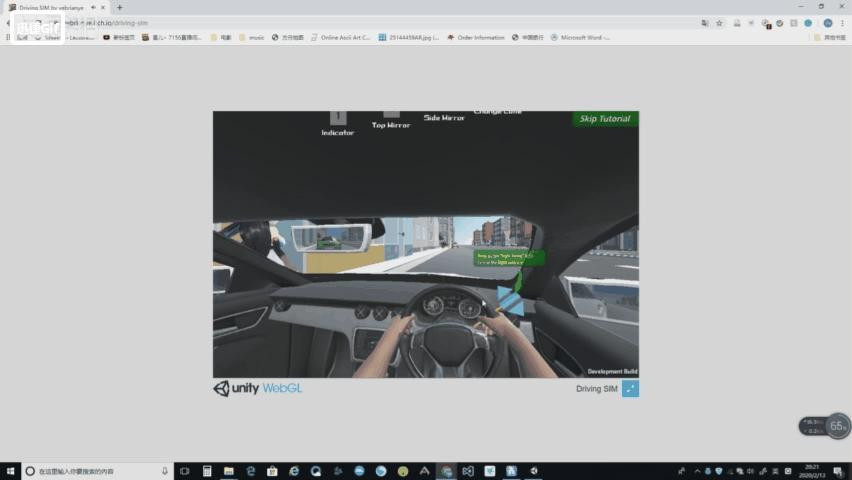Screen dimensions: 852x480
Task: Click the checkmark circle extension icon
Action: [780, 23]
